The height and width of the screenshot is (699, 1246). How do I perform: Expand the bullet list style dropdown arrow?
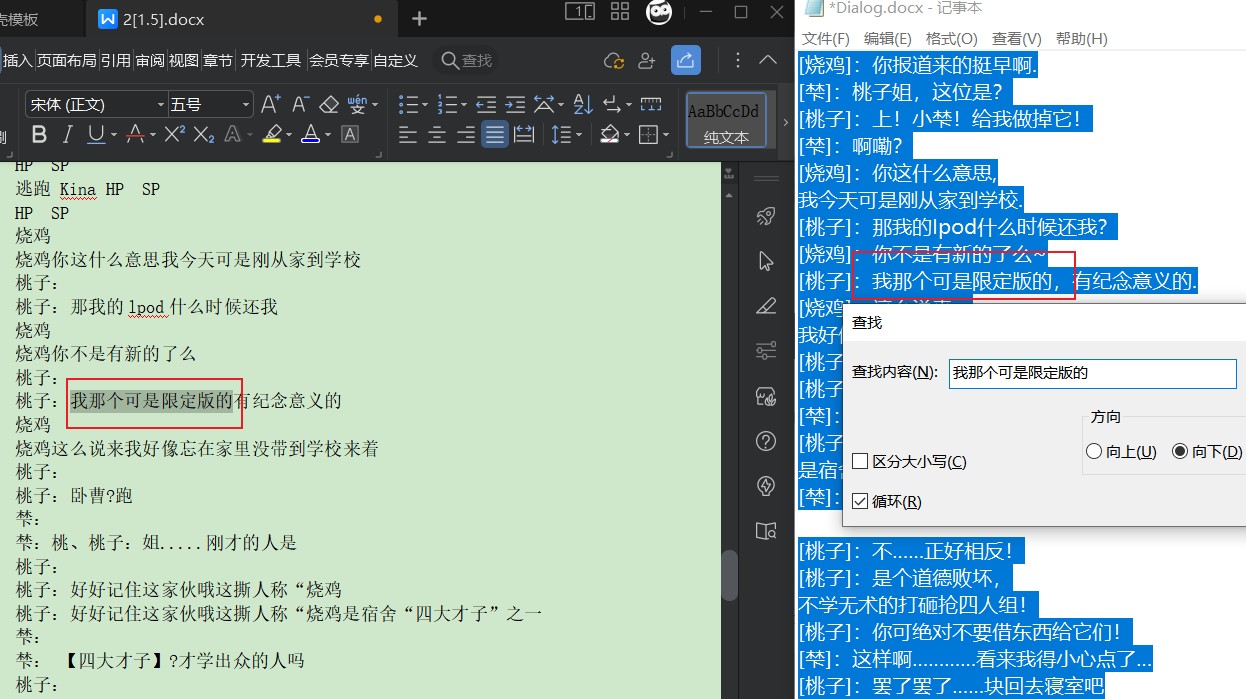click(x=427, y=105)
